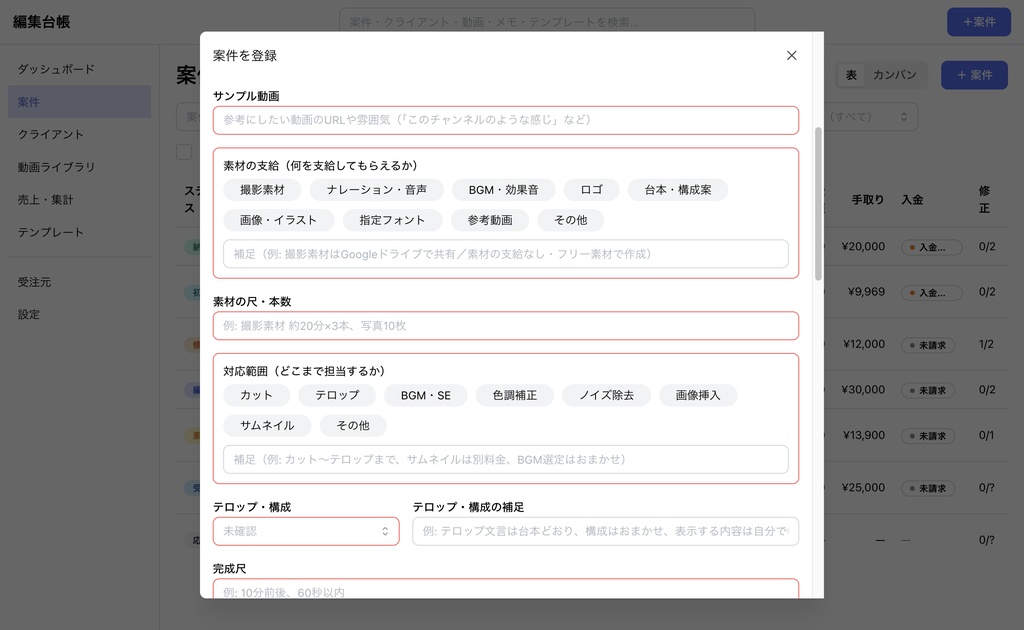Screen dimensions: 1024x630
Task: Toggle the カット chip
Action: 257,396
